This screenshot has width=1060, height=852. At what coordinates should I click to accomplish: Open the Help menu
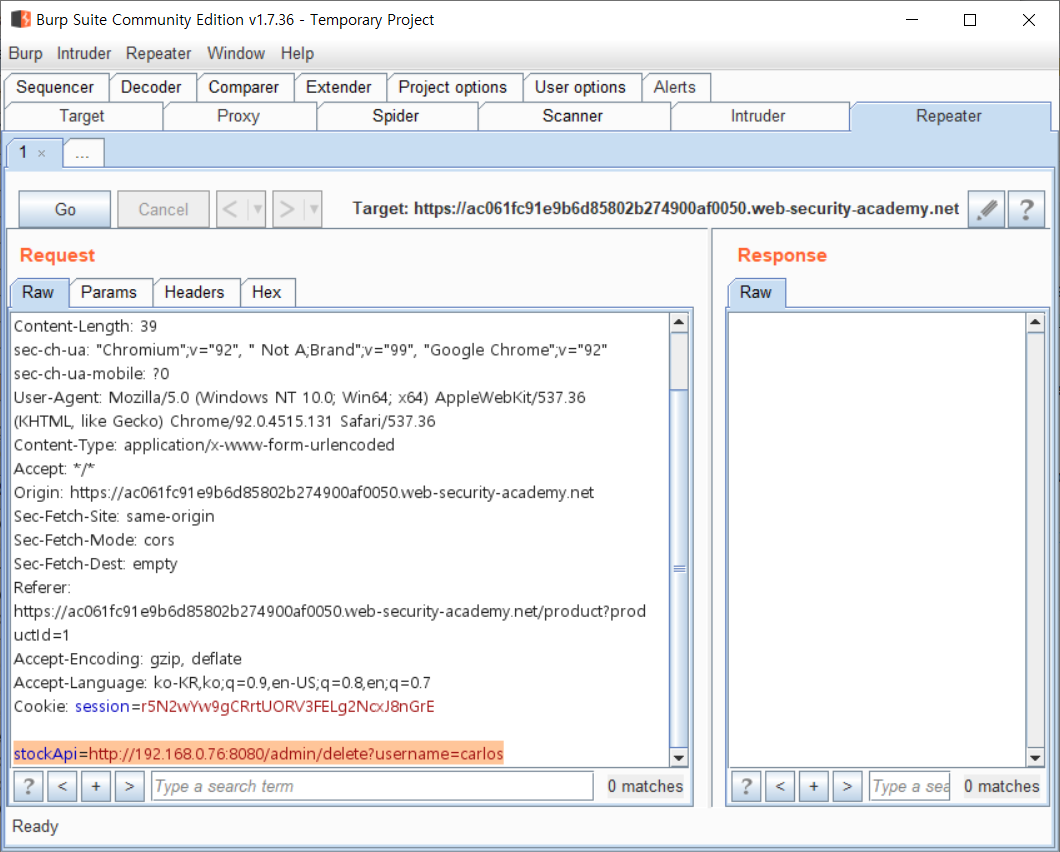tap(297, 53)
